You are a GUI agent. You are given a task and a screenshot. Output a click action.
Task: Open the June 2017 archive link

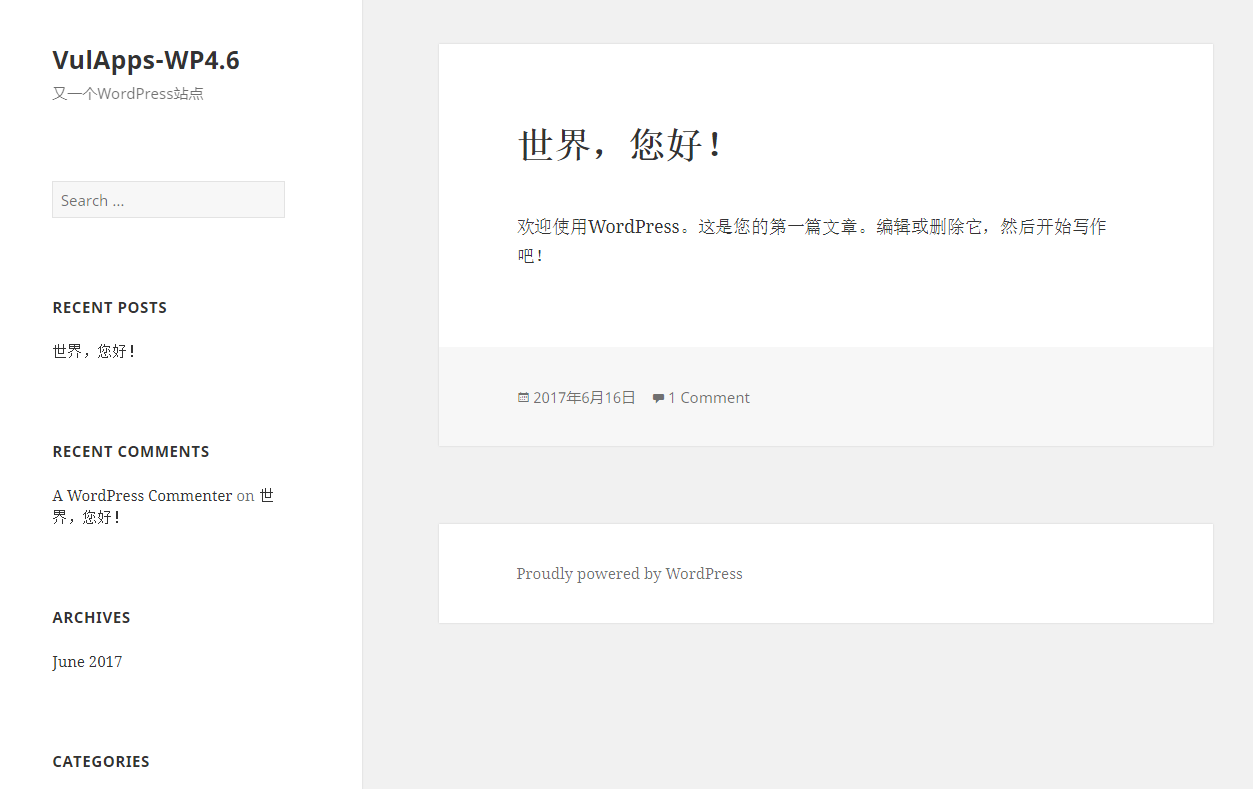tap(87, 661)
